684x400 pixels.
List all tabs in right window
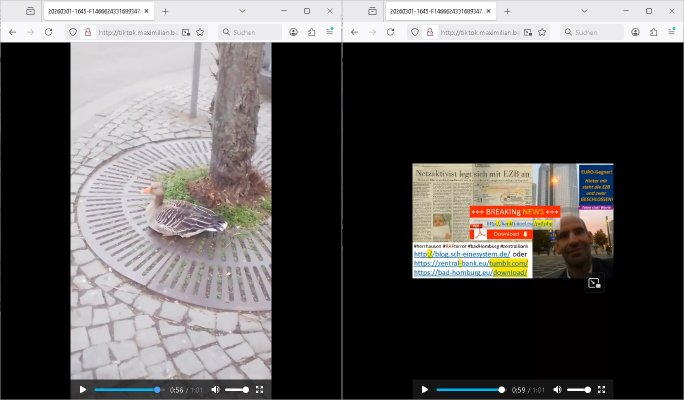point(582,11)
